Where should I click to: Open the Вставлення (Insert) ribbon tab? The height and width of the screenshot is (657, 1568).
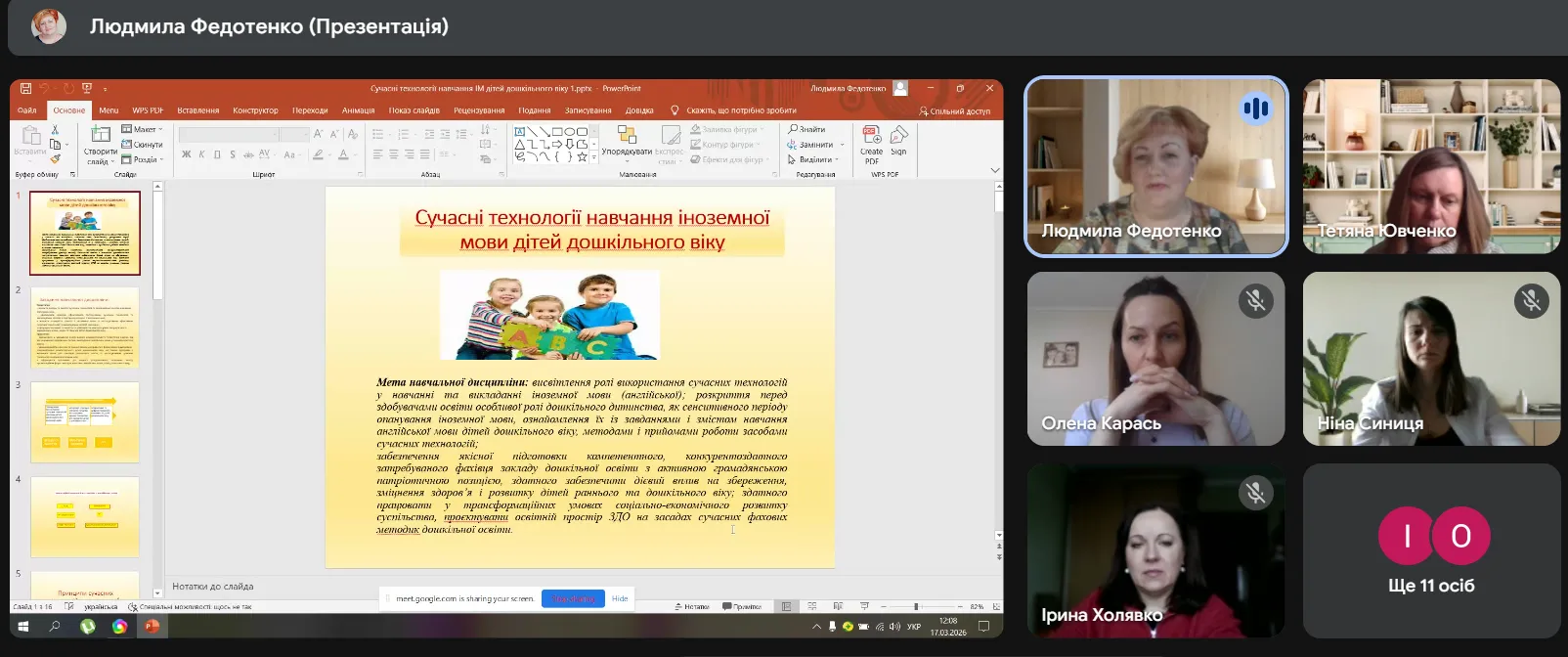197,110
